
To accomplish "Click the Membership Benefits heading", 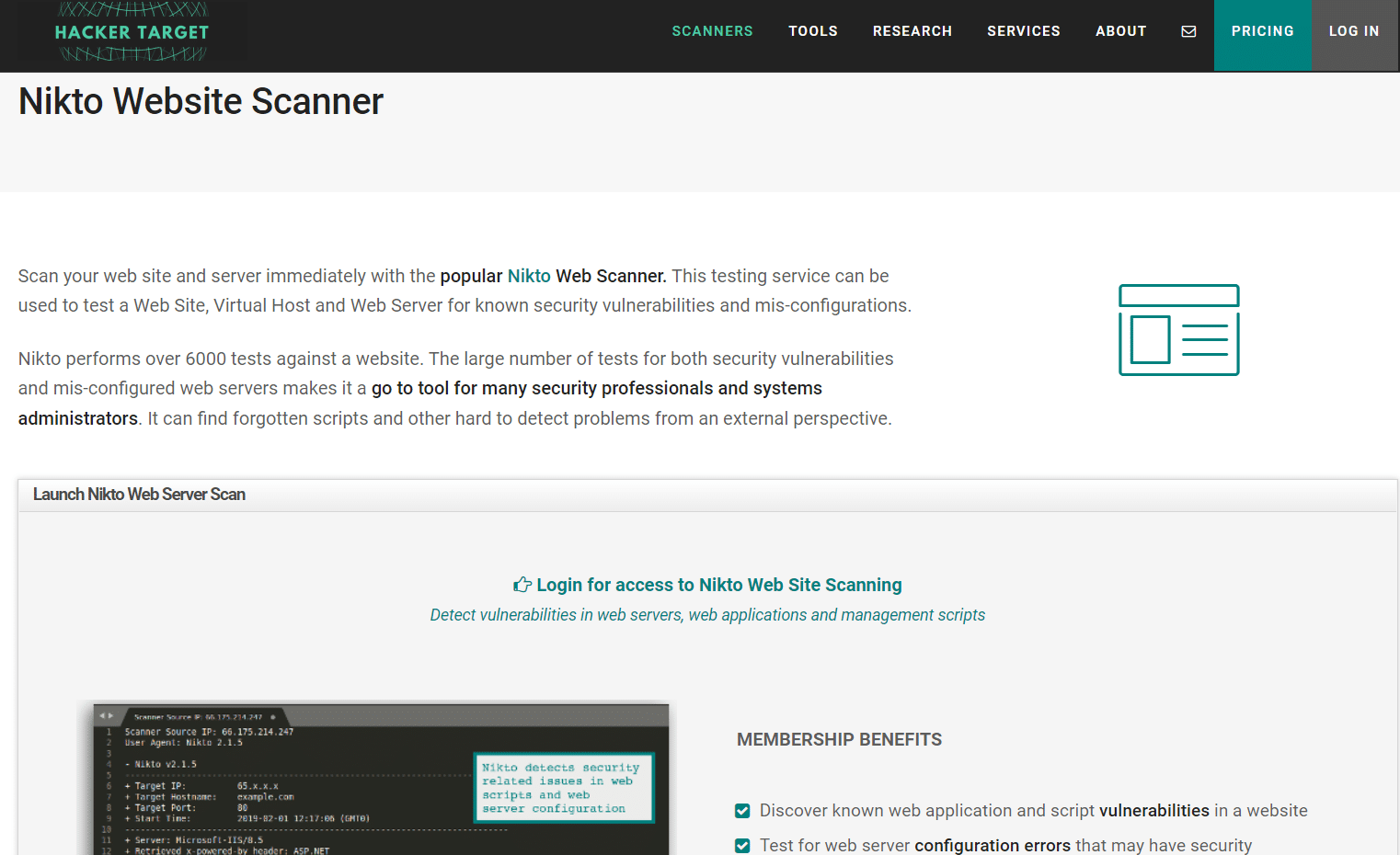I will [839, 740].
